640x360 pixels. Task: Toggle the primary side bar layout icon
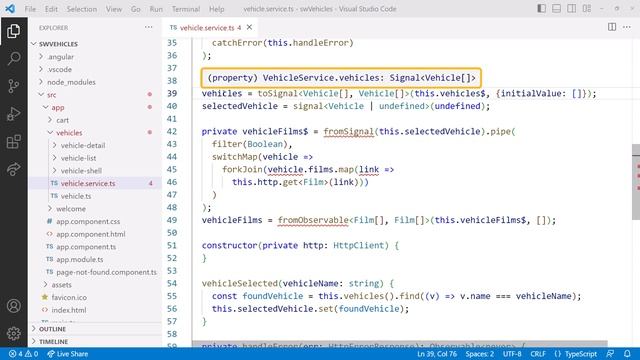coord(541,8)
